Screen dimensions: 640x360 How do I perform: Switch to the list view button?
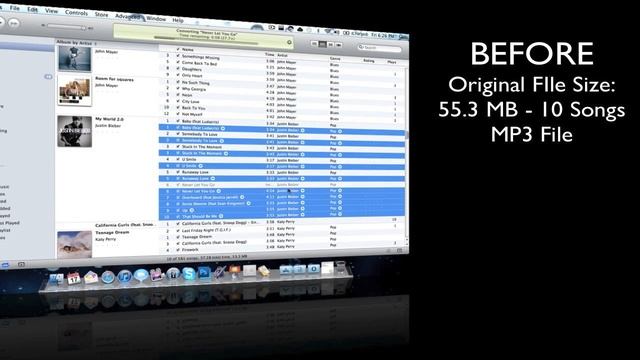pyautogui.click(x=314, y=44)
